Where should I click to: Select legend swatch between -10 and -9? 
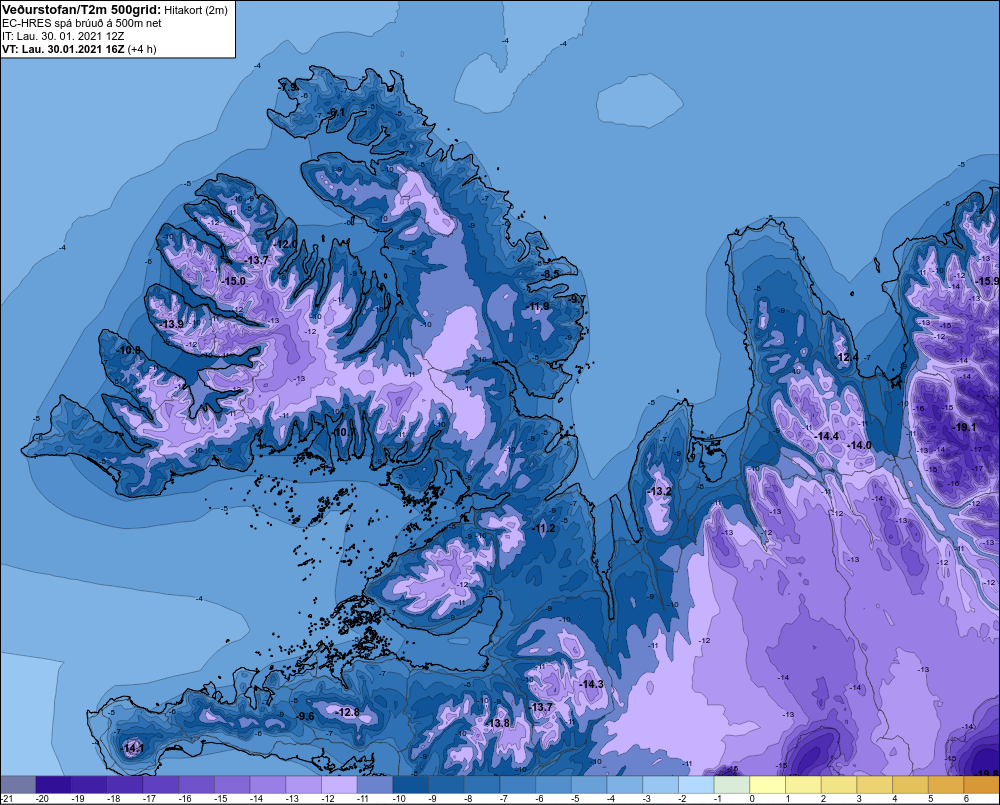pyautogui.click(x=411, y=784)
